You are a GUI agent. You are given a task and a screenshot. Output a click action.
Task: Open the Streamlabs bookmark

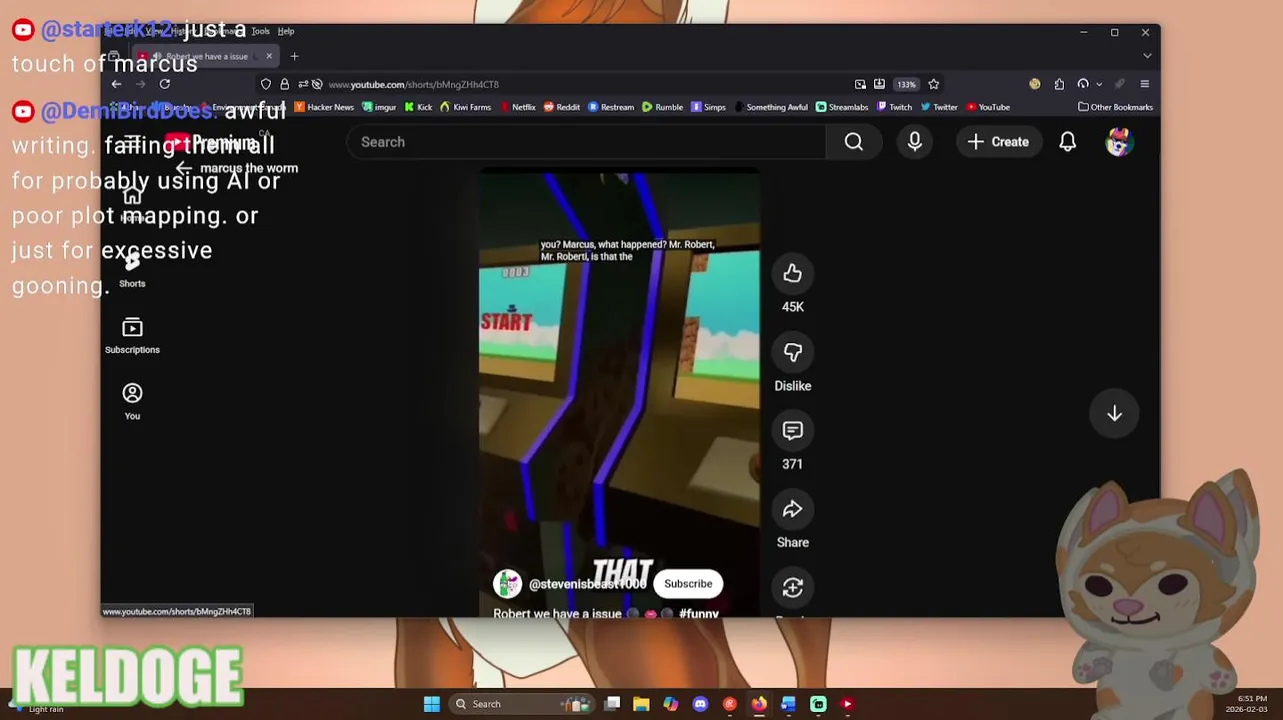coord(842,107)
